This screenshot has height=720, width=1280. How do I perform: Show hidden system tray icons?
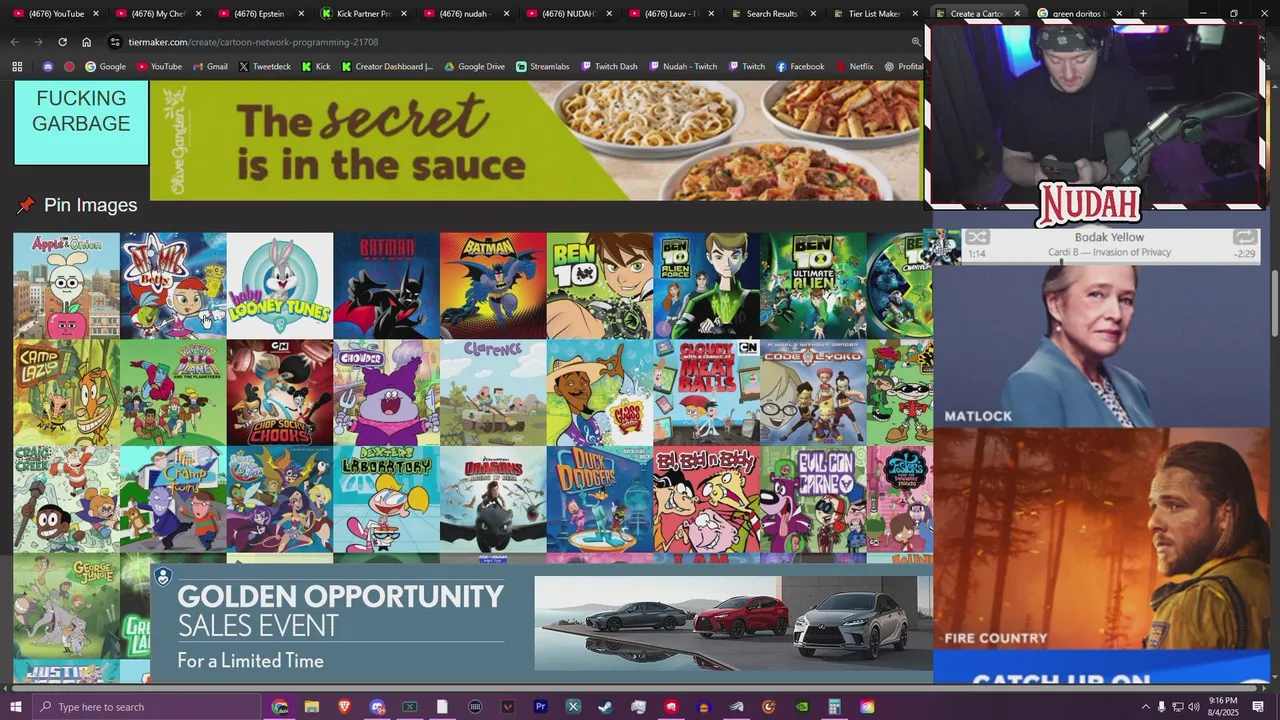point(1145,707)
